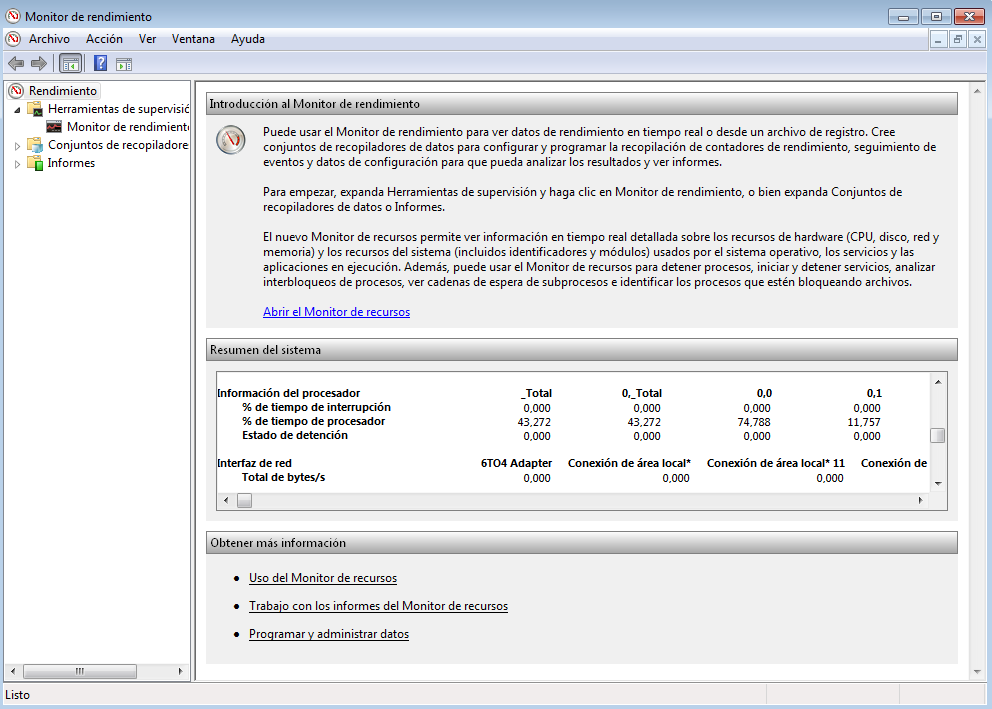Screen dimensions: 992x709
Task: Expand the Informes tree node
Action: [17, 163]
